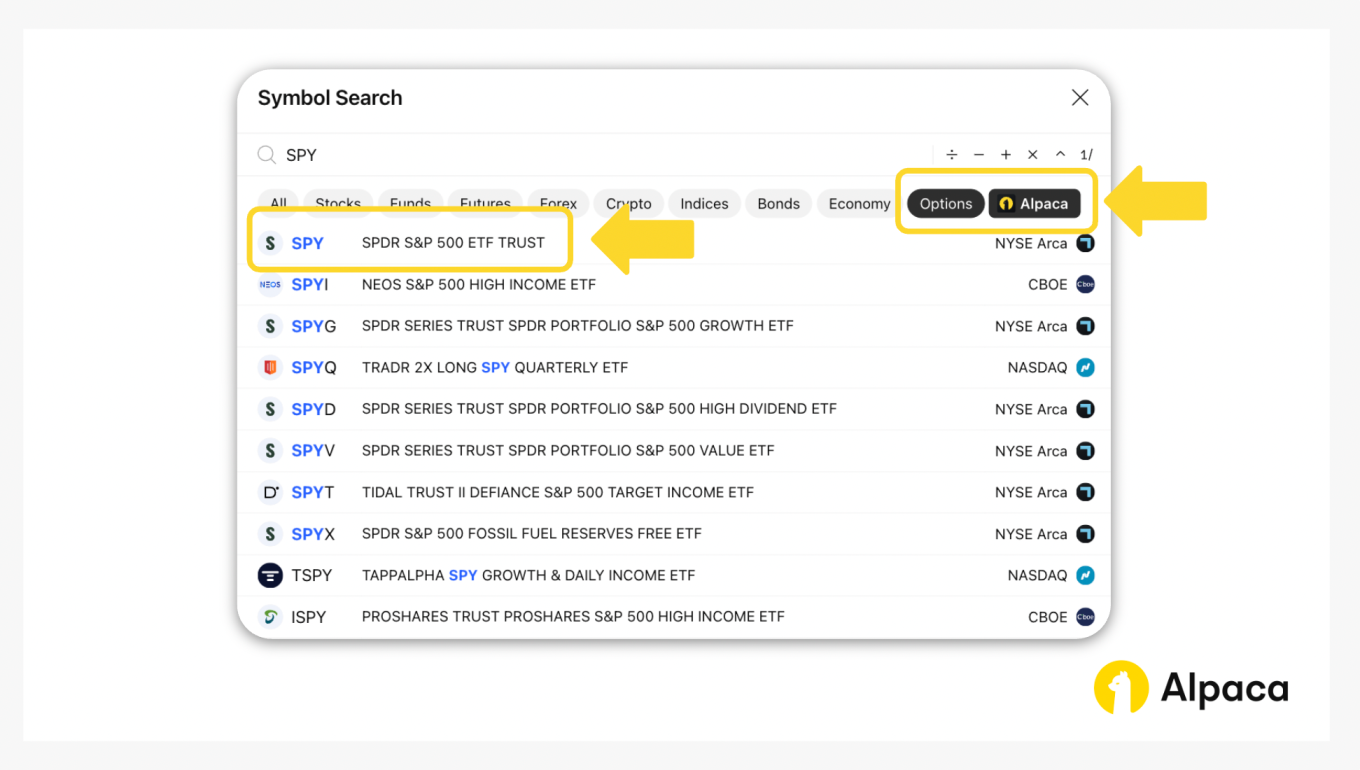Toggle the Options filter chip
This screenshot has width=1360, height=770.
click(x=945, y=204)
